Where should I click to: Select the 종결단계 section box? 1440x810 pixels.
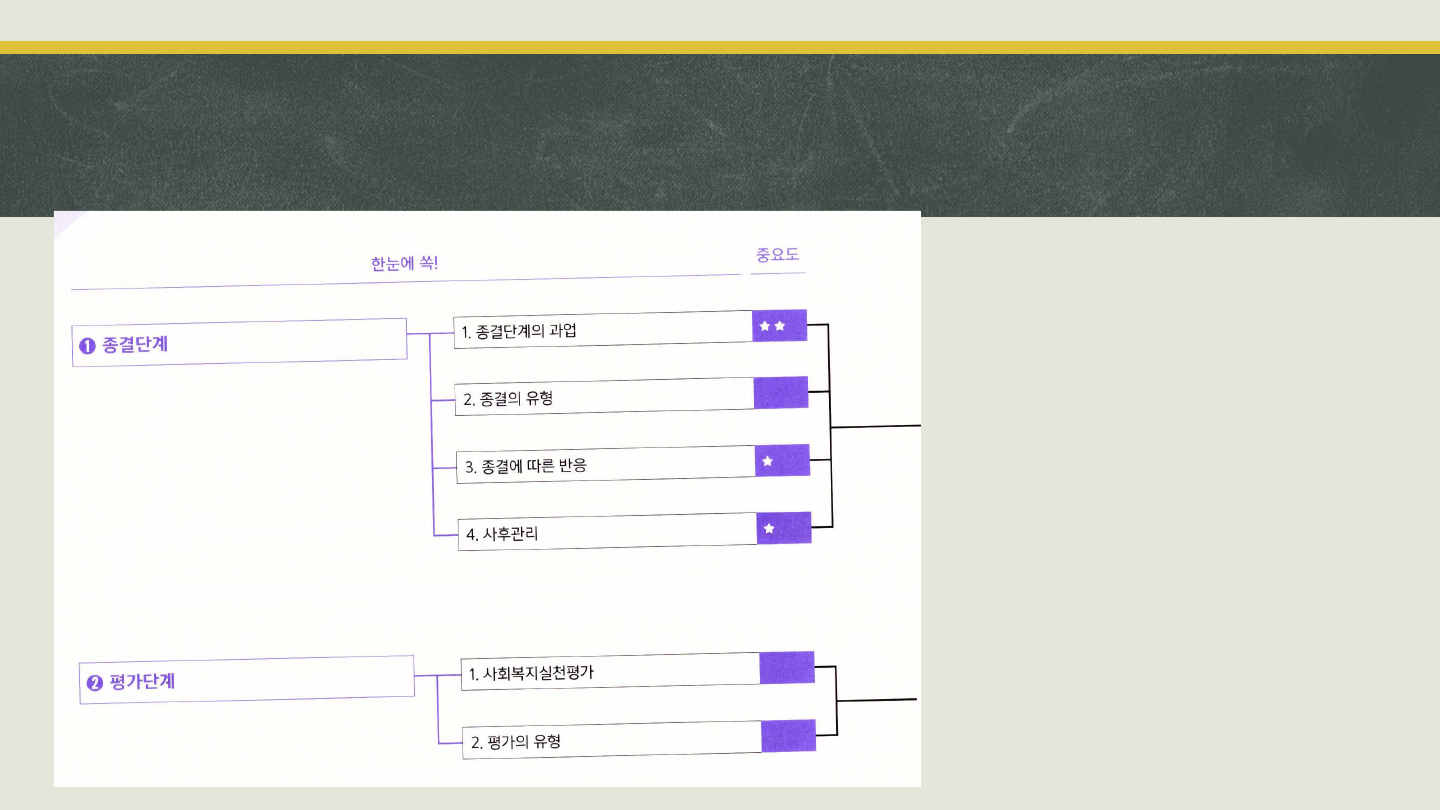coord(240,342)
